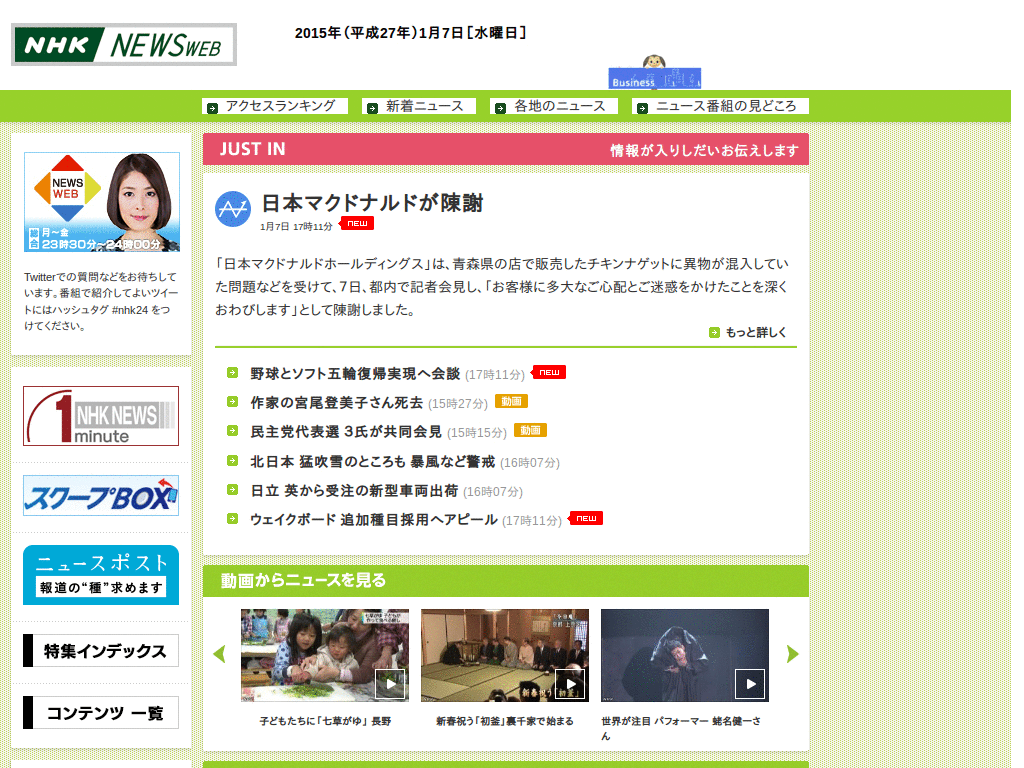
Task: Open 新着ニュース menu item
Action: pos(419,106)
